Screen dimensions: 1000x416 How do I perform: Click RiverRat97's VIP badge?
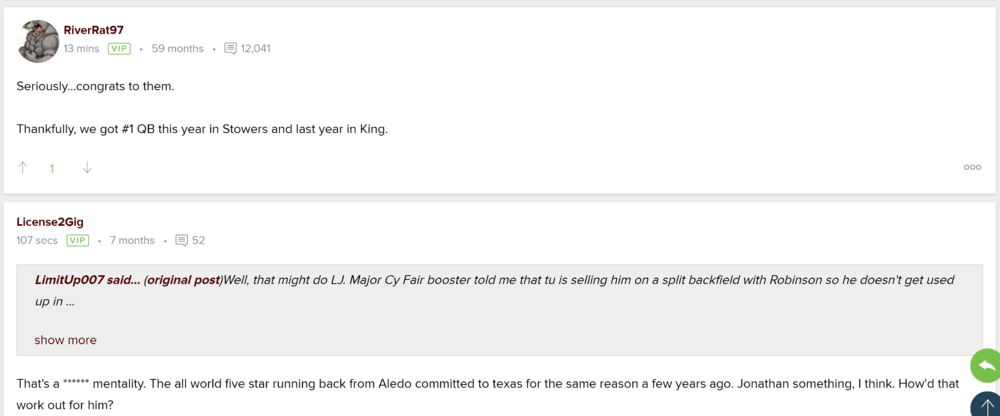coord(120,48)
